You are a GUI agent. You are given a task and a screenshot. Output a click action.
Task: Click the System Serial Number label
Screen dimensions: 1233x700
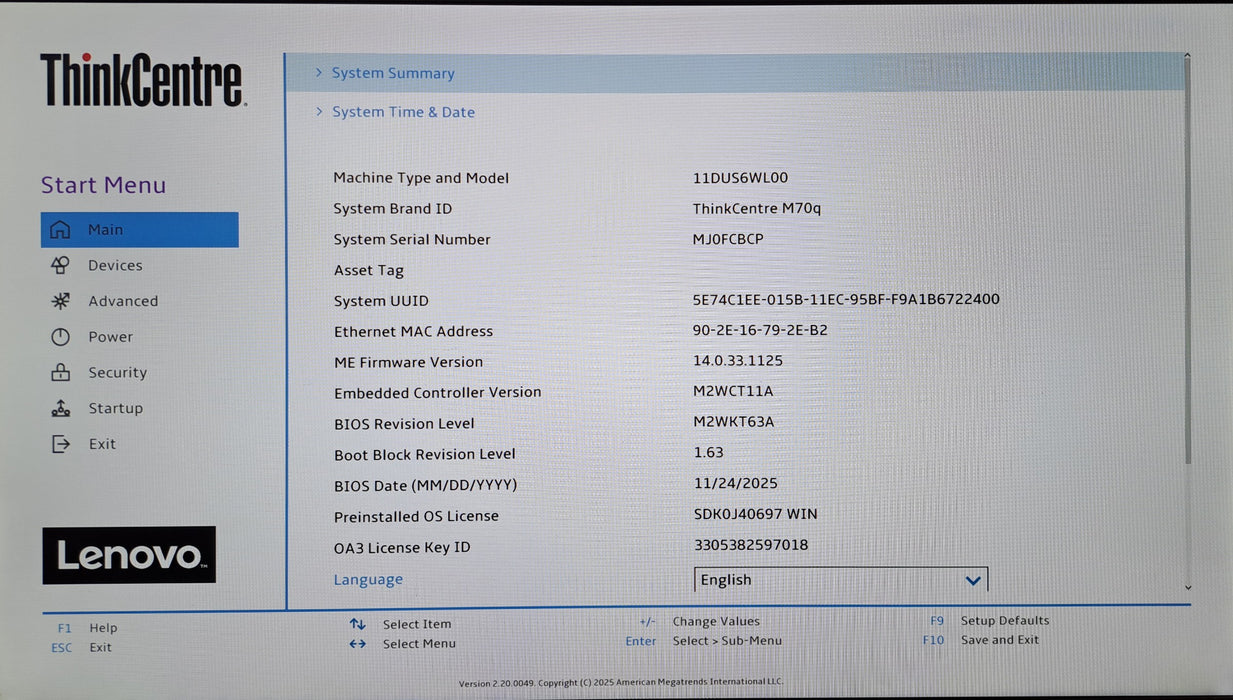tap(412, 240)
